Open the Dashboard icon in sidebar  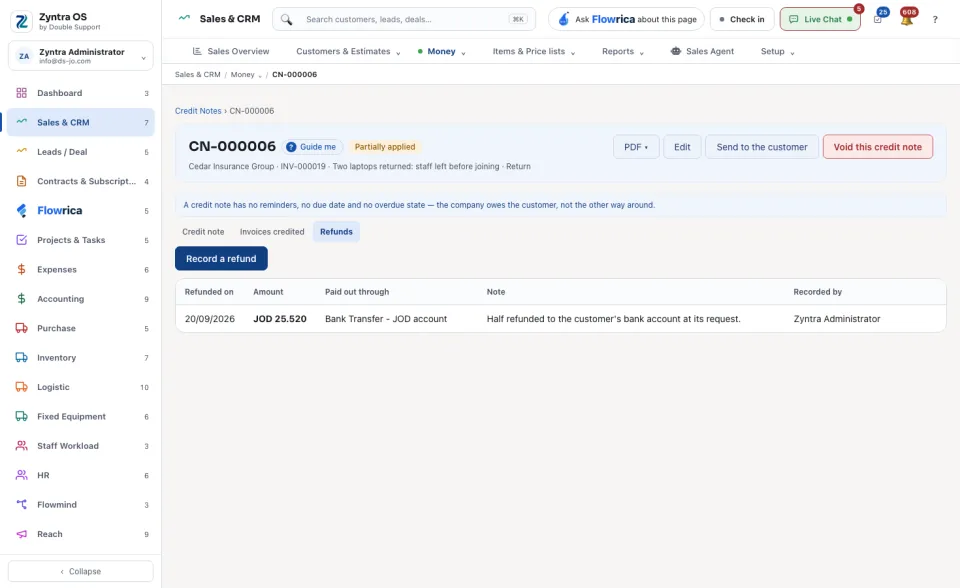click(21, 93)
